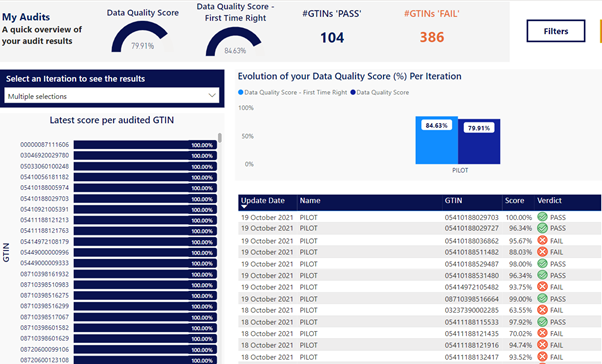The width and height of the screenshot is (602, 364).
Task: Click the First Time Right 84.63% gauge
Action: 235,42
